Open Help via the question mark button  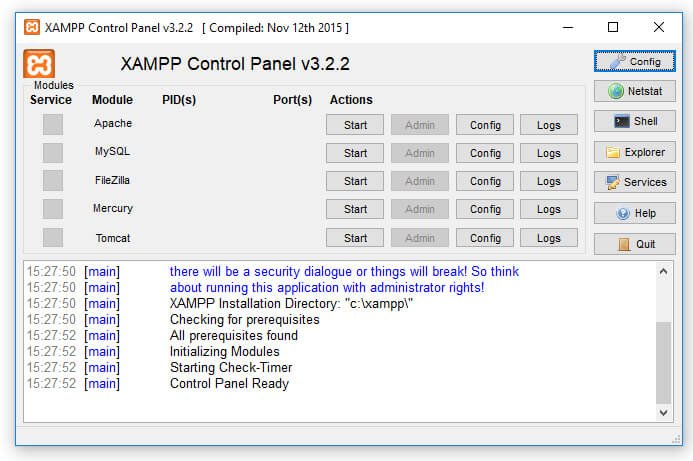point(635,213)
